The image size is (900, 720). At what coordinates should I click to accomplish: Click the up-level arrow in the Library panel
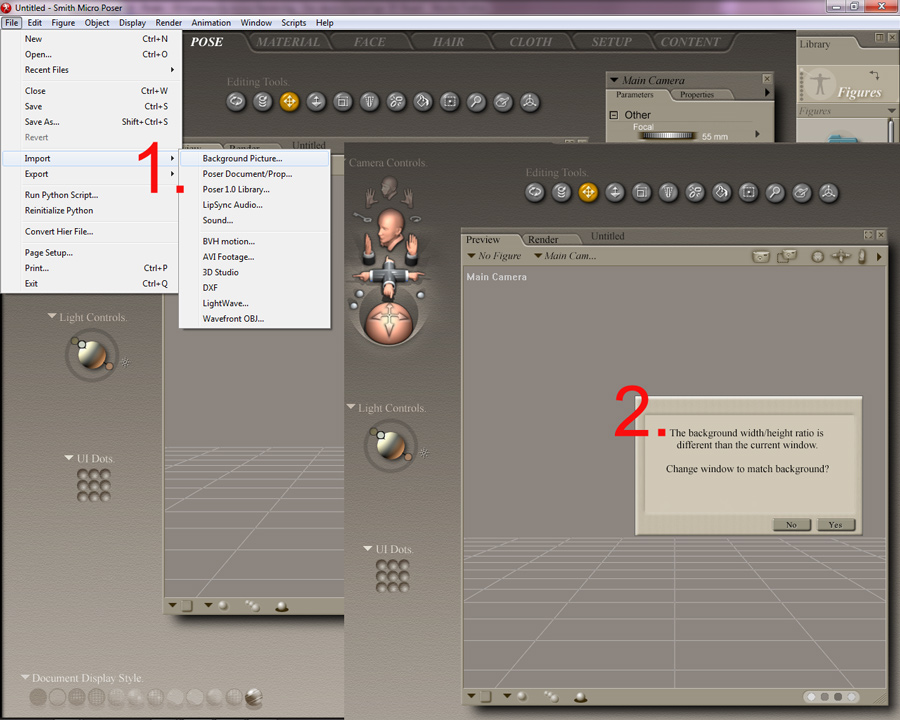click(x=874, y=75)
